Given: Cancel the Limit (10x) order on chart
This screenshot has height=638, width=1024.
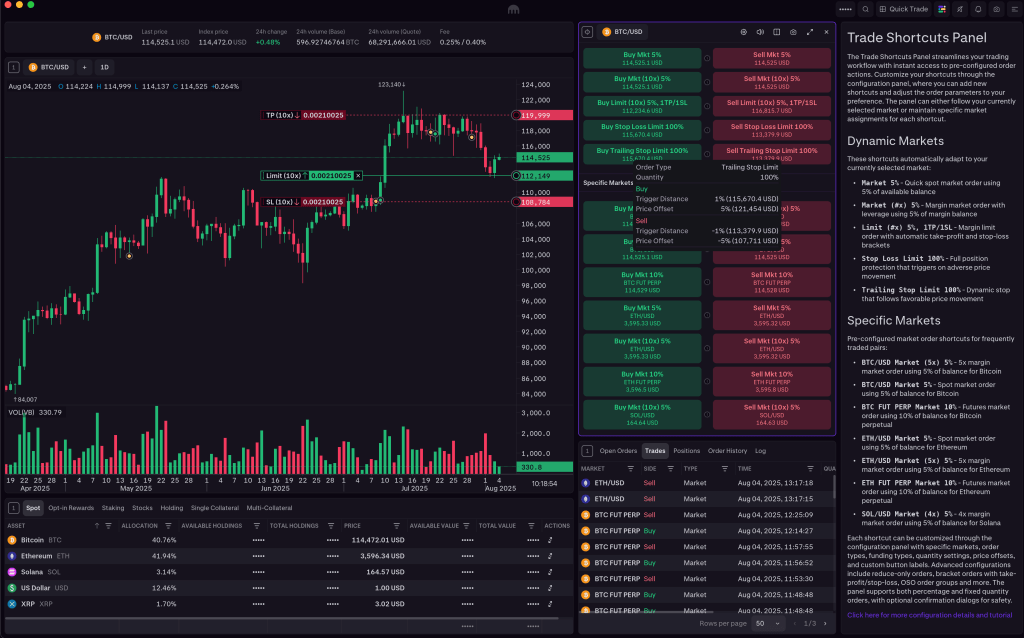Looking at the screenshot, I should point(357,176).
